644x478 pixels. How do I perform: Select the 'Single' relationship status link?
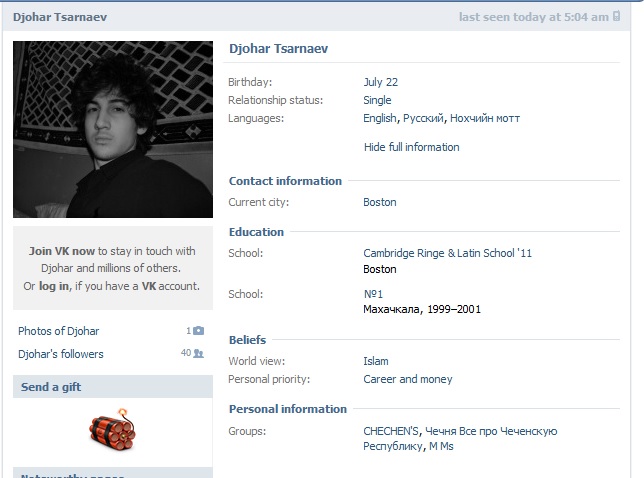click(377, 100)
